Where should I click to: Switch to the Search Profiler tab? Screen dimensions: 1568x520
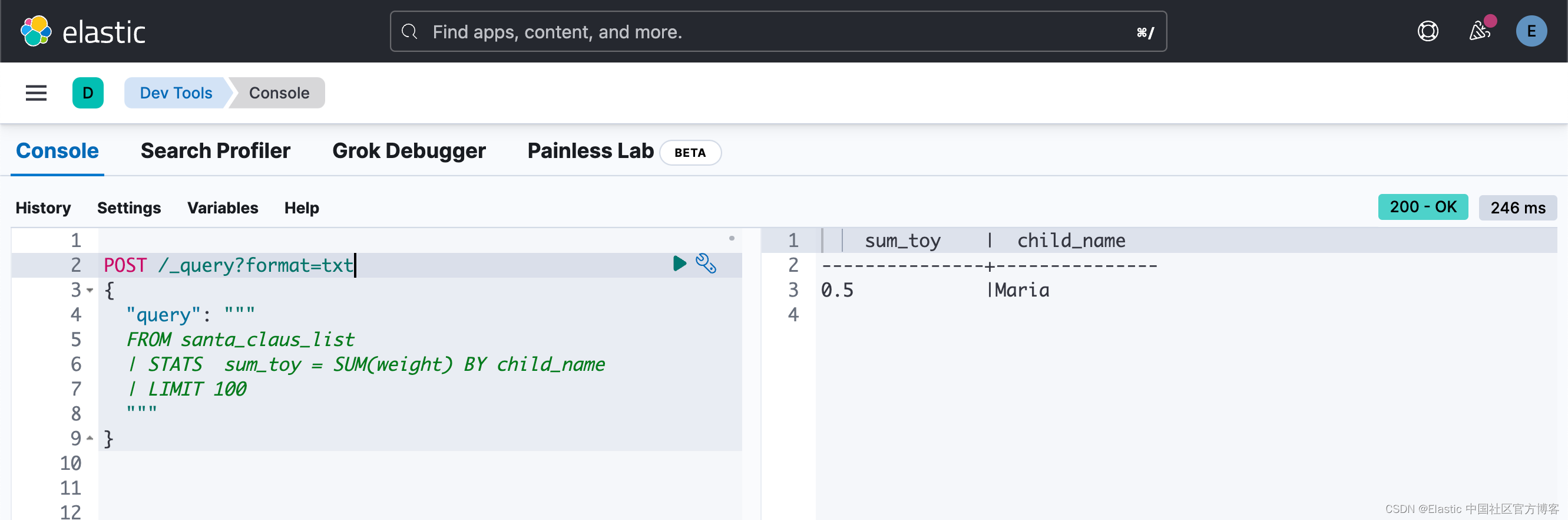pyautogui.click(x=215, y=151)
